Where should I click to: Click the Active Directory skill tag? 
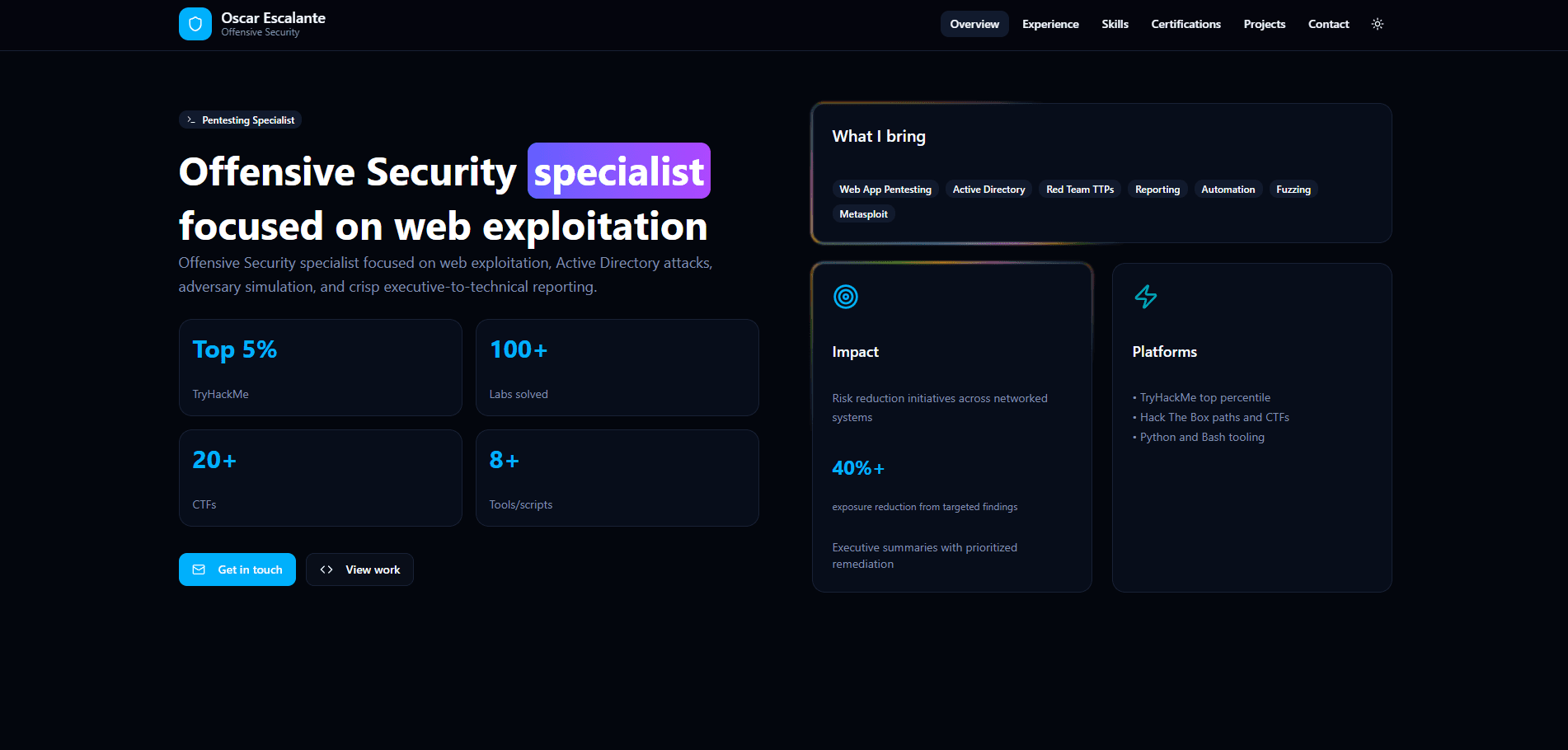988,190
